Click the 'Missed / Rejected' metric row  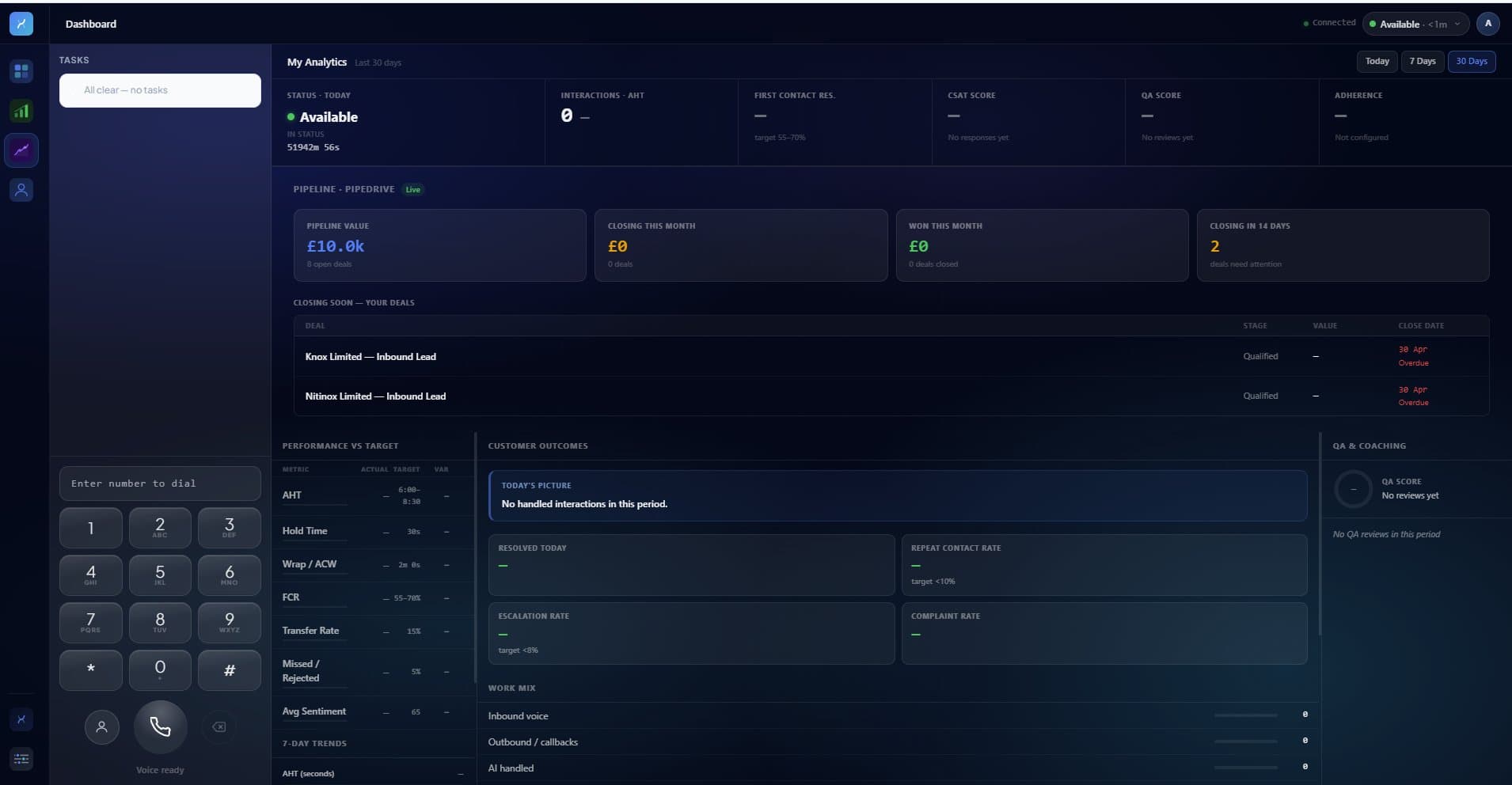[372, 671]
